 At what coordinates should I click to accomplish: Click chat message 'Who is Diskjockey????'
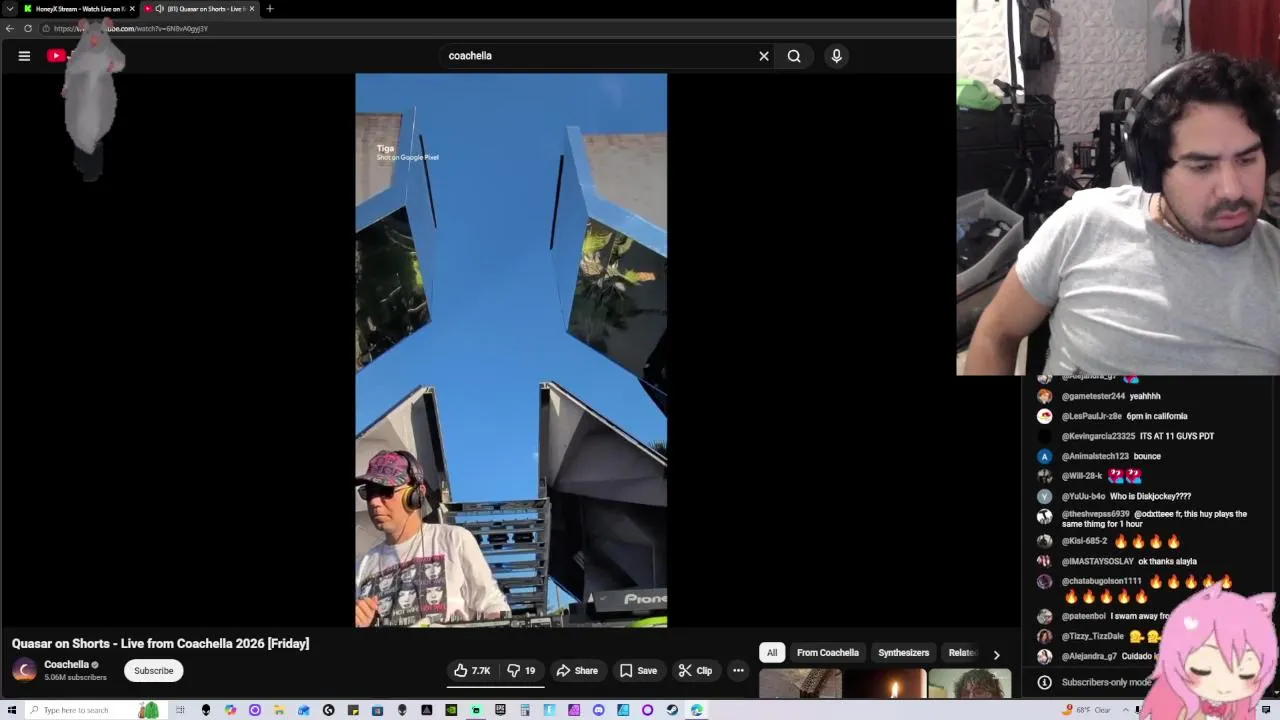click(1150, 496)
